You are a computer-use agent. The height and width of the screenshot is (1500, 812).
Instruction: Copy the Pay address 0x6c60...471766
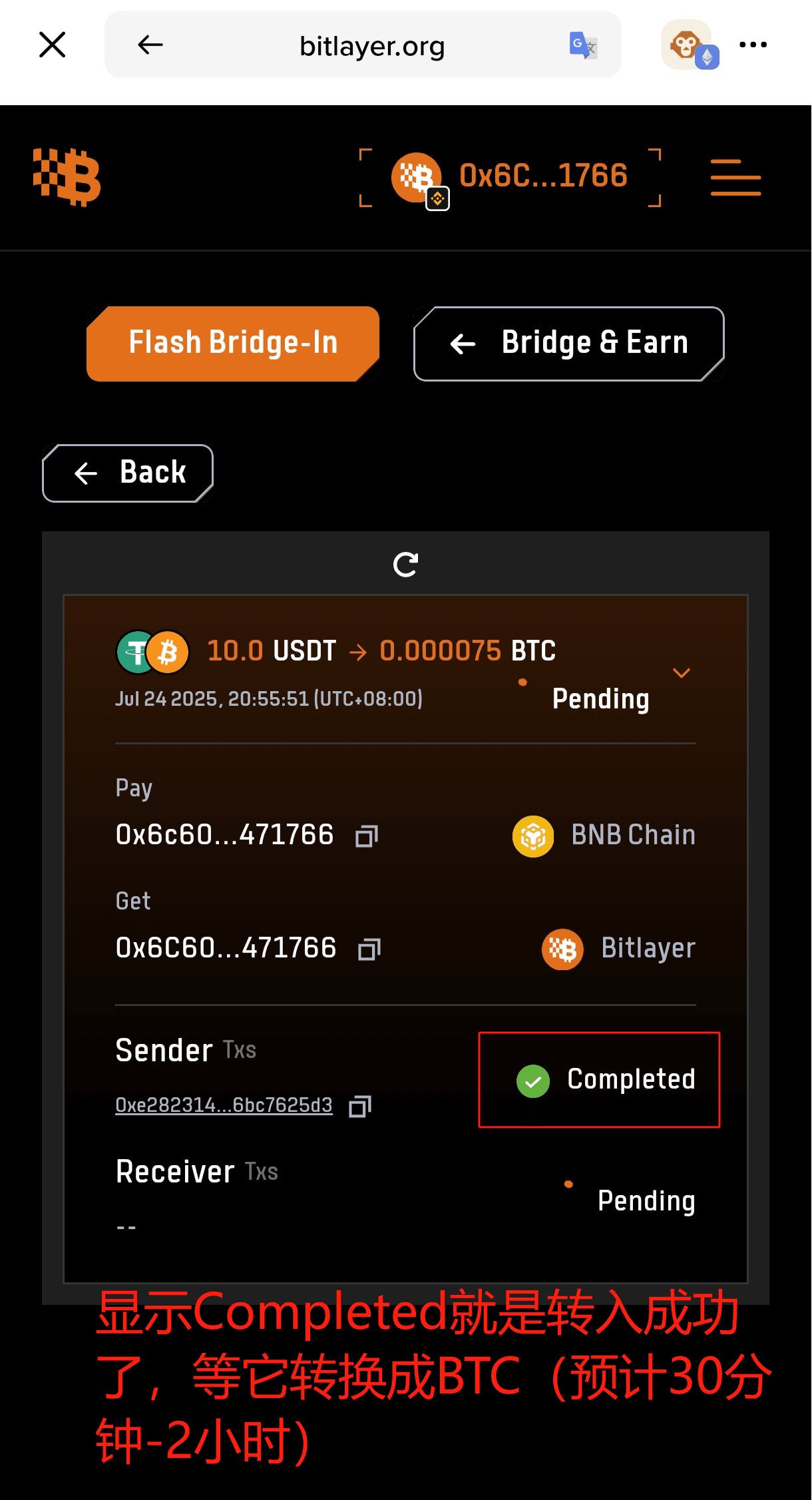pyautogui.click(x=367, y=836)
